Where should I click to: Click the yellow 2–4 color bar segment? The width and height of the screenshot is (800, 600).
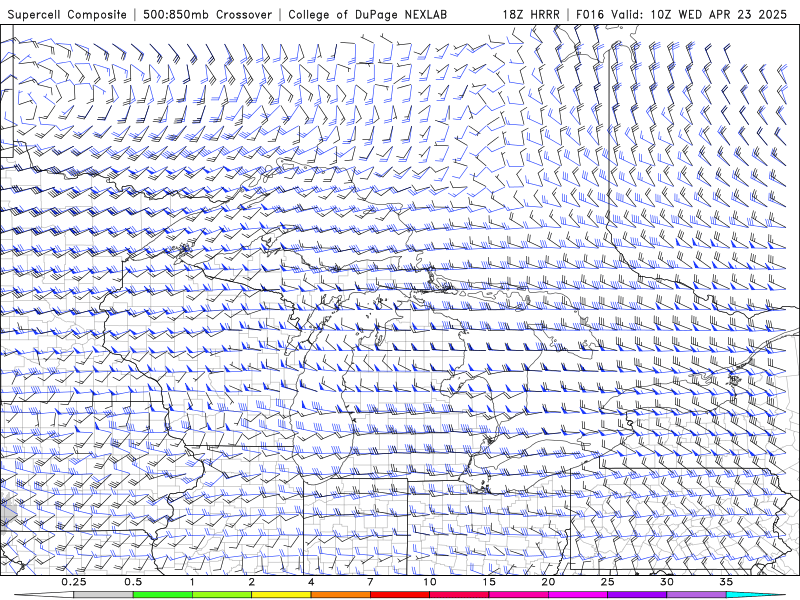(x=281, y=595)
